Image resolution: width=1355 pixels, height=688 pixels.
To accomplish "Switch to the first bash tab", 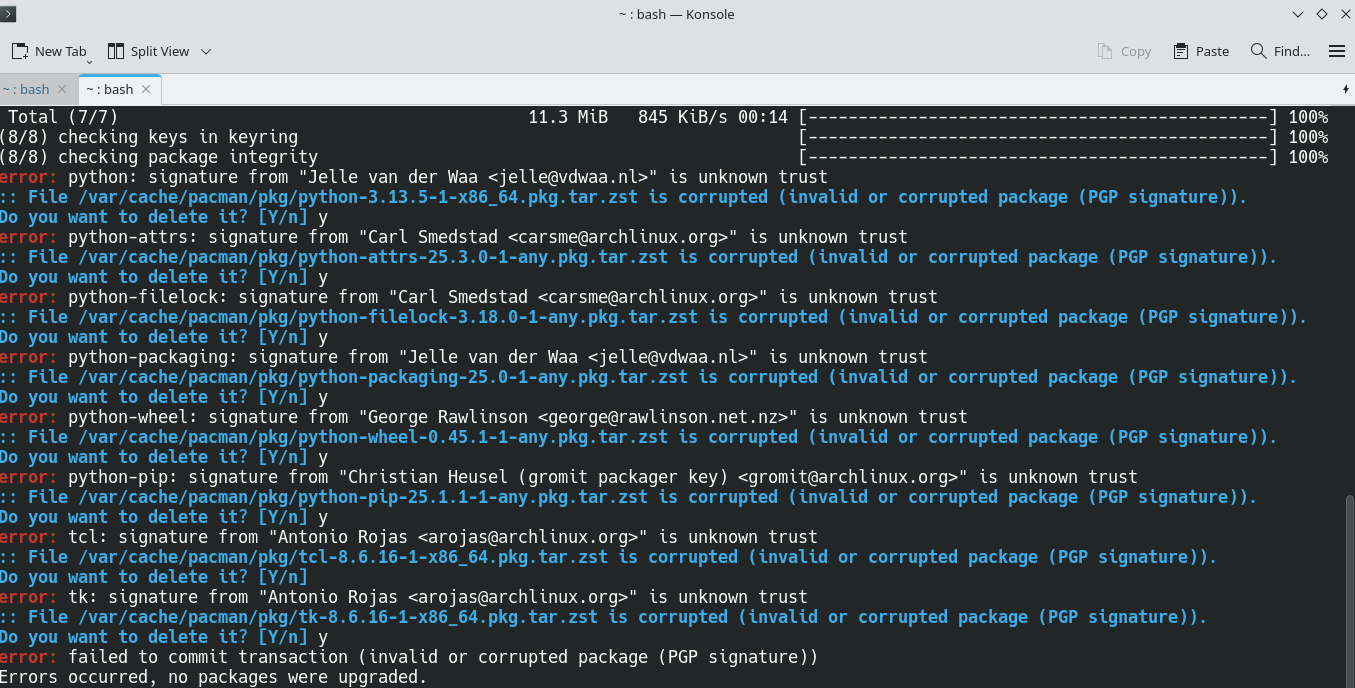I will [27, 89].
